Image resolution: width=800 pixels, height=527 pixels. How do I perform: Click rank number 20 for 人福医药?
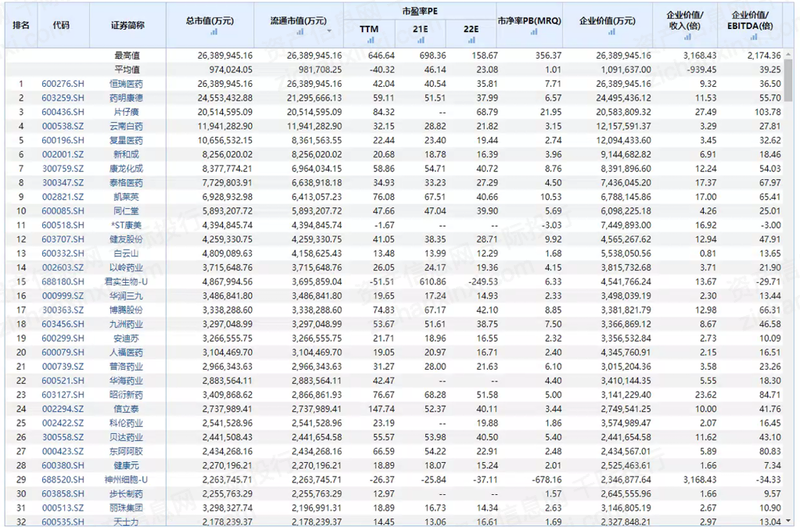click(21, 353)
